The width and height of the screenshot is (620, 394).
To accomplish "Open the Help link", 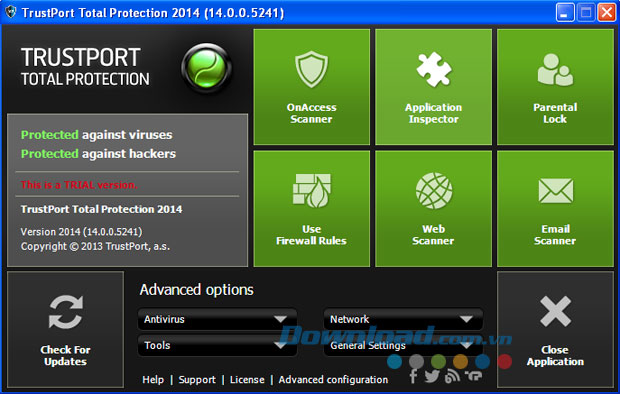I will 153,380.
